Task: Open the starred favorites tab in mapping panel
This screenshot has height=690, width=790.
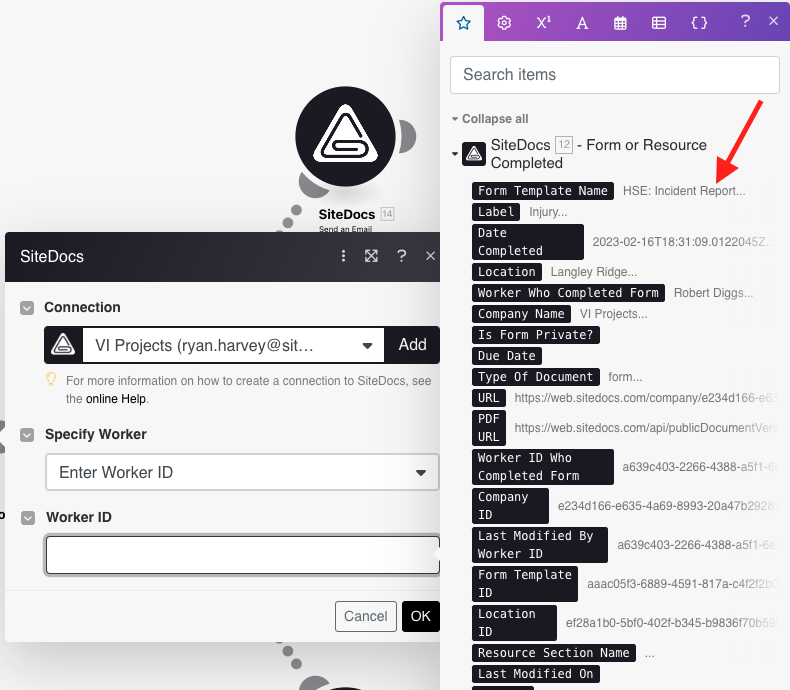Action: 464,23
